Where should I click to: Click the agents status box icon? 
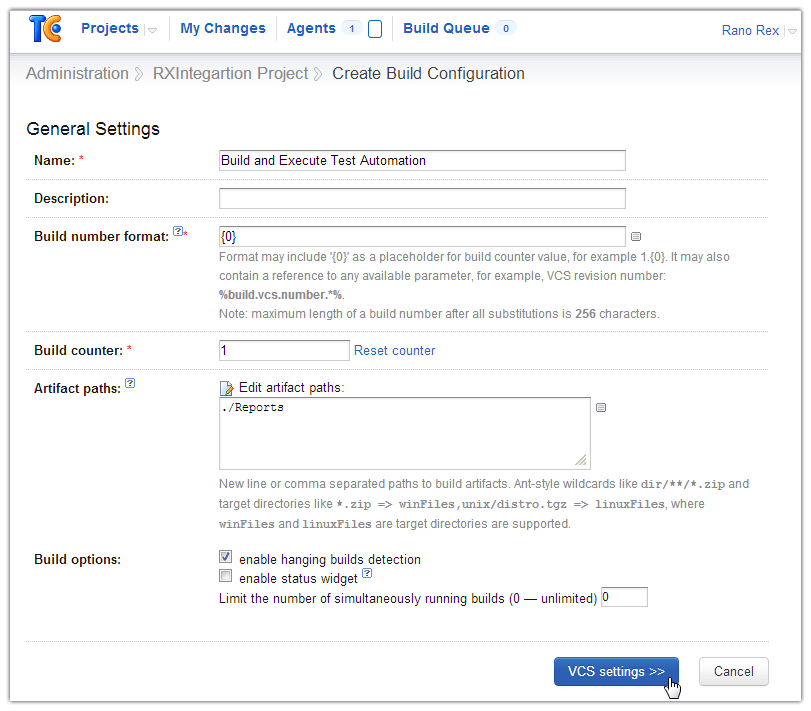click(x=375, y=29)
